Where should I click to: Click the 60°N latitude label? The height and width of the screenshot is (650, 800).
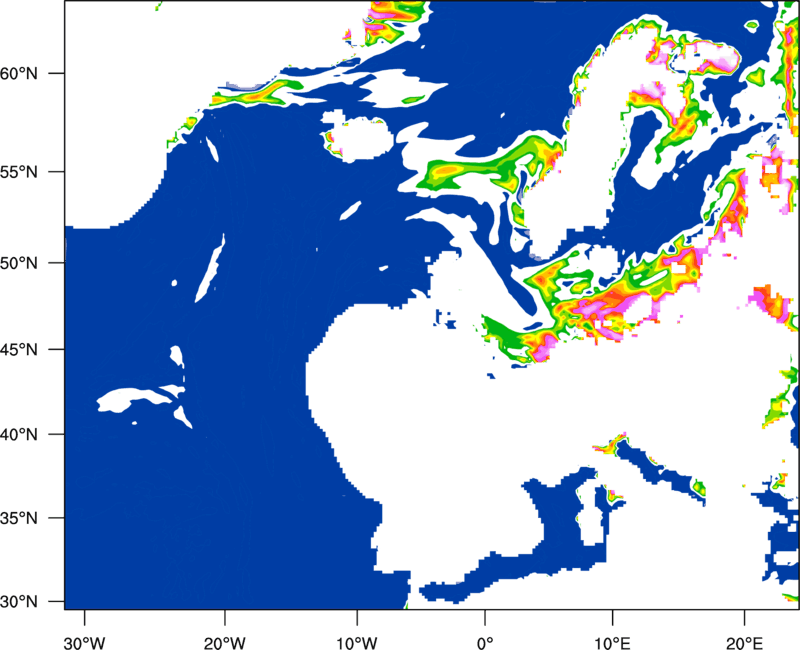point(19,73)
